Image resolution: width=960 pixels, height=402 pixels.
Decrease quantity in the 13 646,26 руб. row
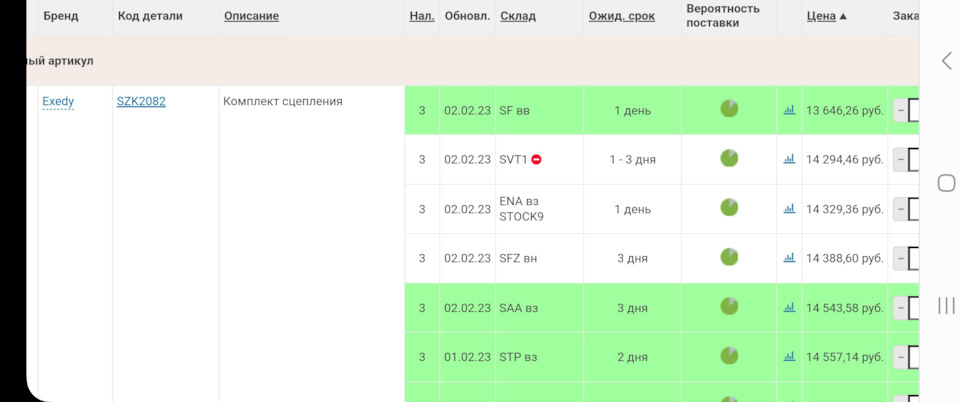pos(900,111)
